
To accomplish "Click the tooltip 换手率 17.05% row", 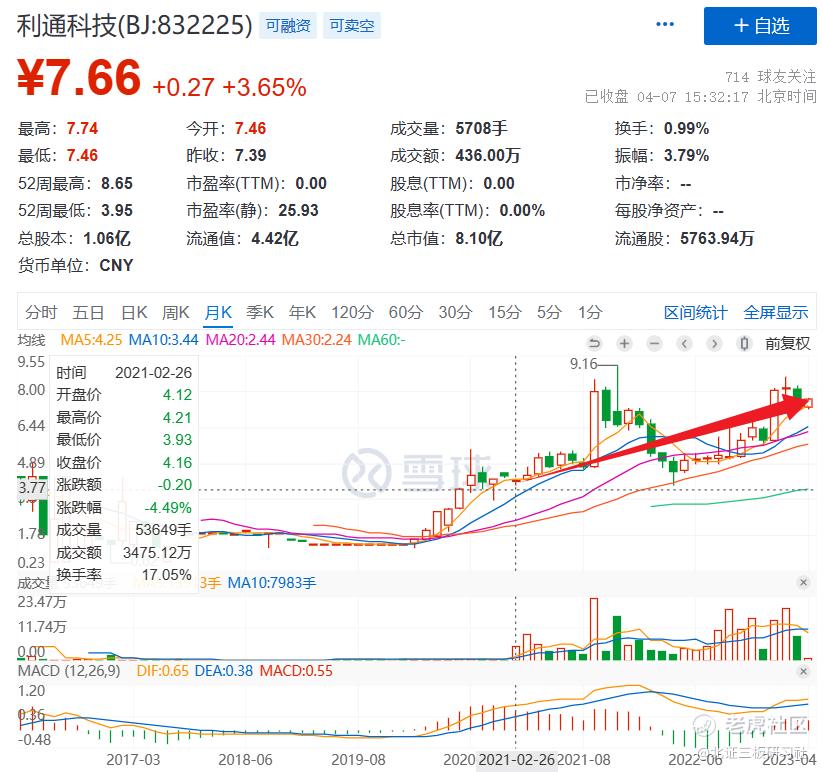I will point(124,575).
